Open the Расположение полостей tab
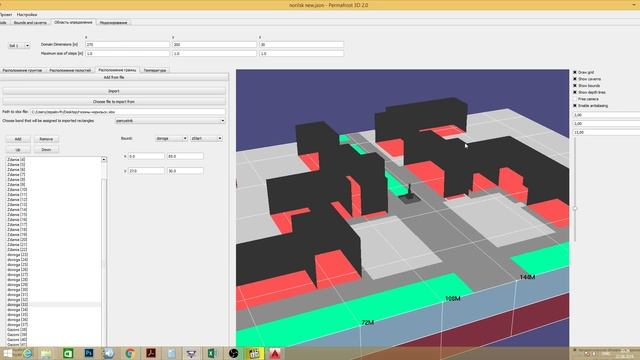This screenshot has height=360, width=640. coord(70,70)
